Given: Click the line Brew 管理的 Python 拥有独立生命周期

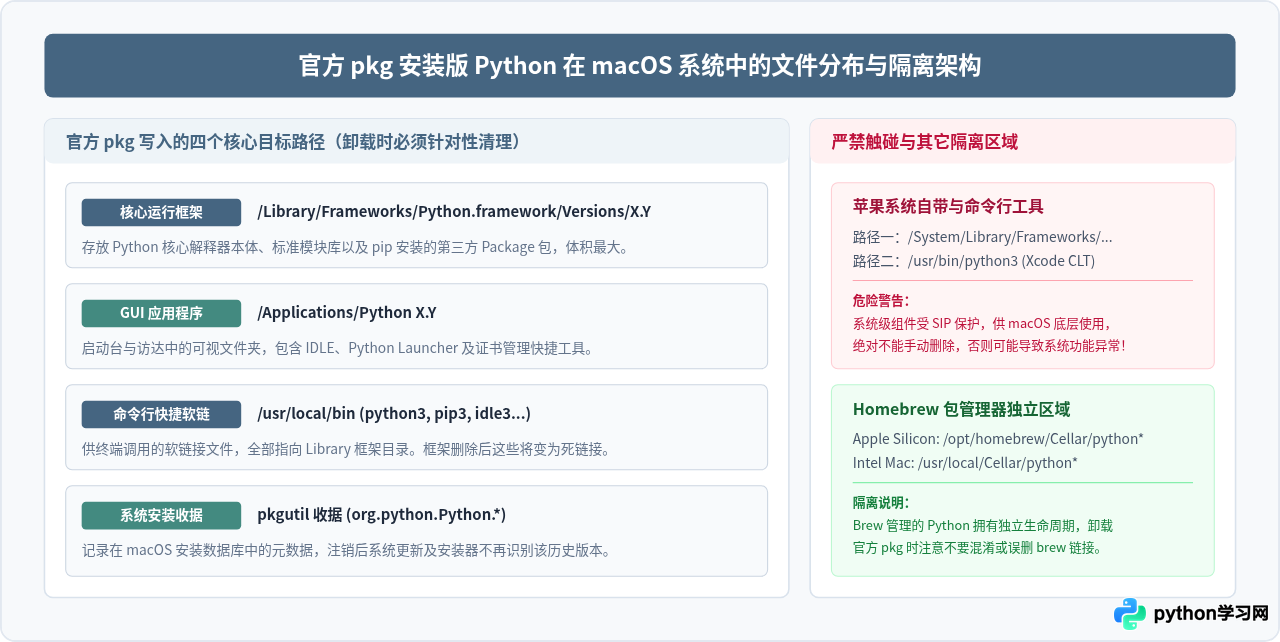Looking at the screenshot, I should (983, 525).
